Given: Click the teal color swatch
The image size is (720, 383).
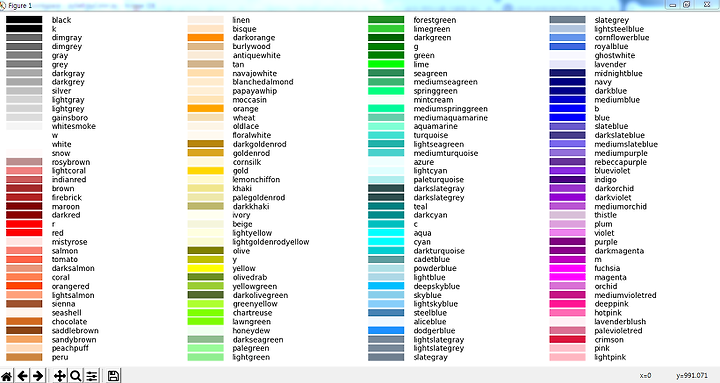Looking at the screenshot, I should [x=386, y=207].
